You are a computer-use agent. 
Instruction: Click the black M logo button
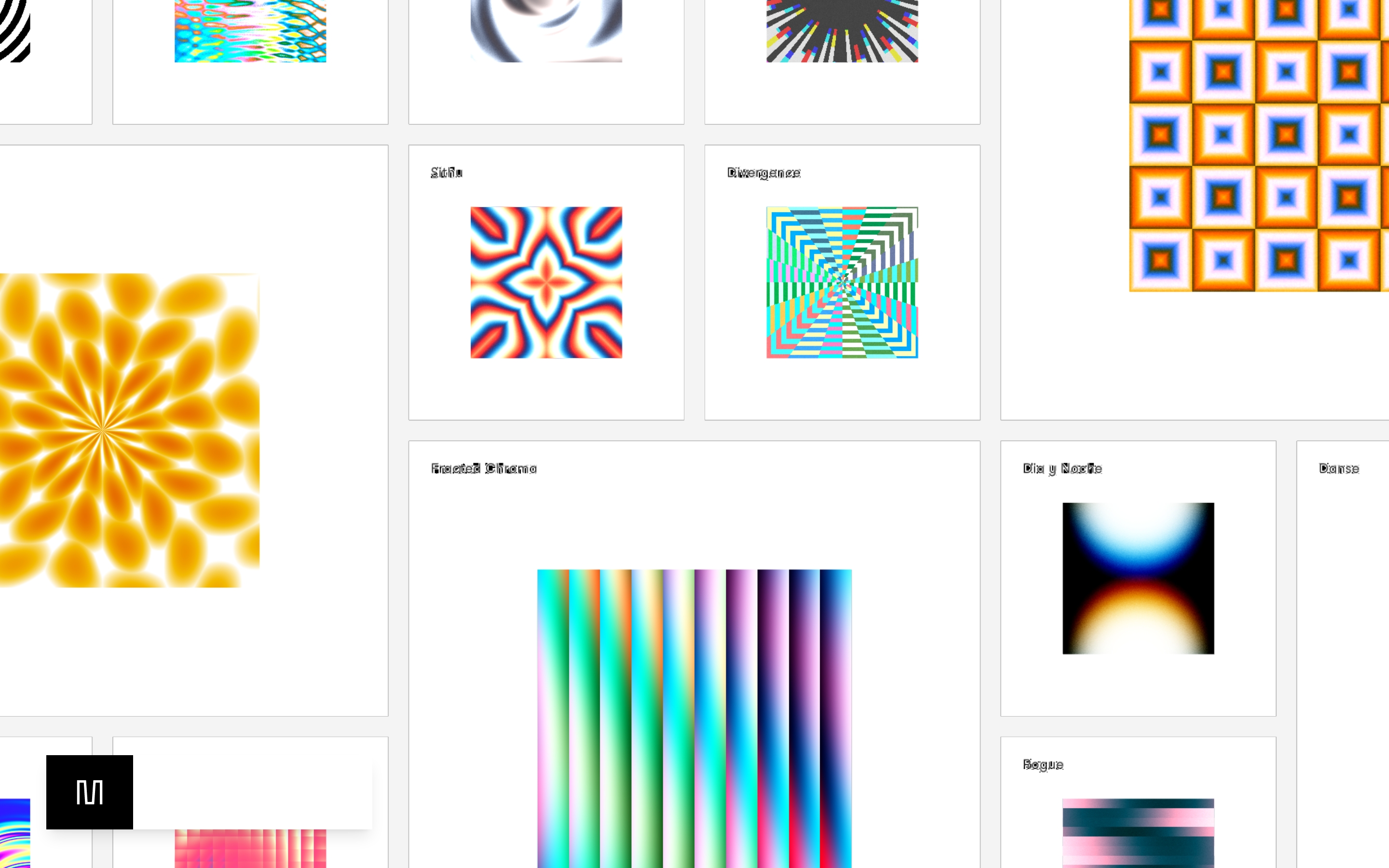tap(90, 792)
